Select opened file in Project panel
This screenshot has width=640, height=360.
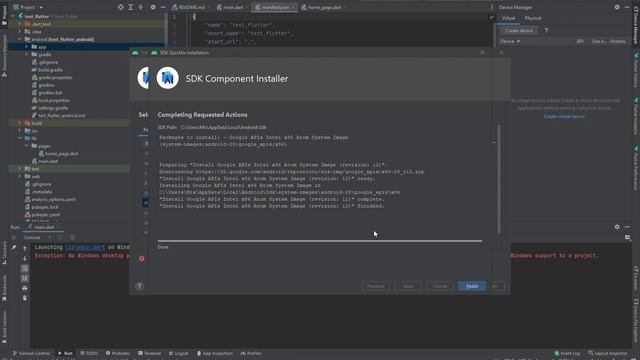point(120,7)
